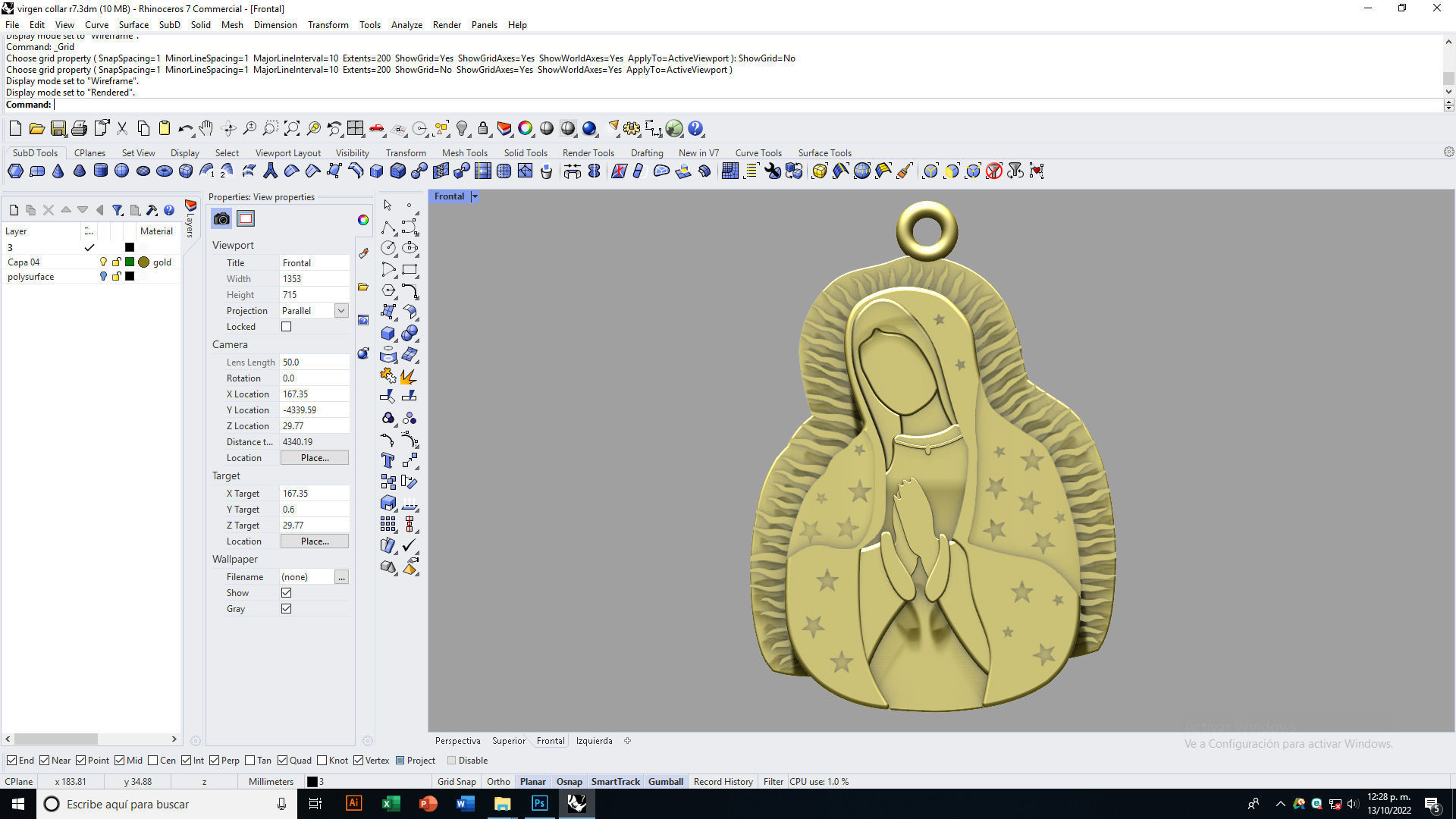Viewport: 1456px width, 819px height.
Task: Click the layers panel horizontal scrollbar
Action: pos(56,739)
